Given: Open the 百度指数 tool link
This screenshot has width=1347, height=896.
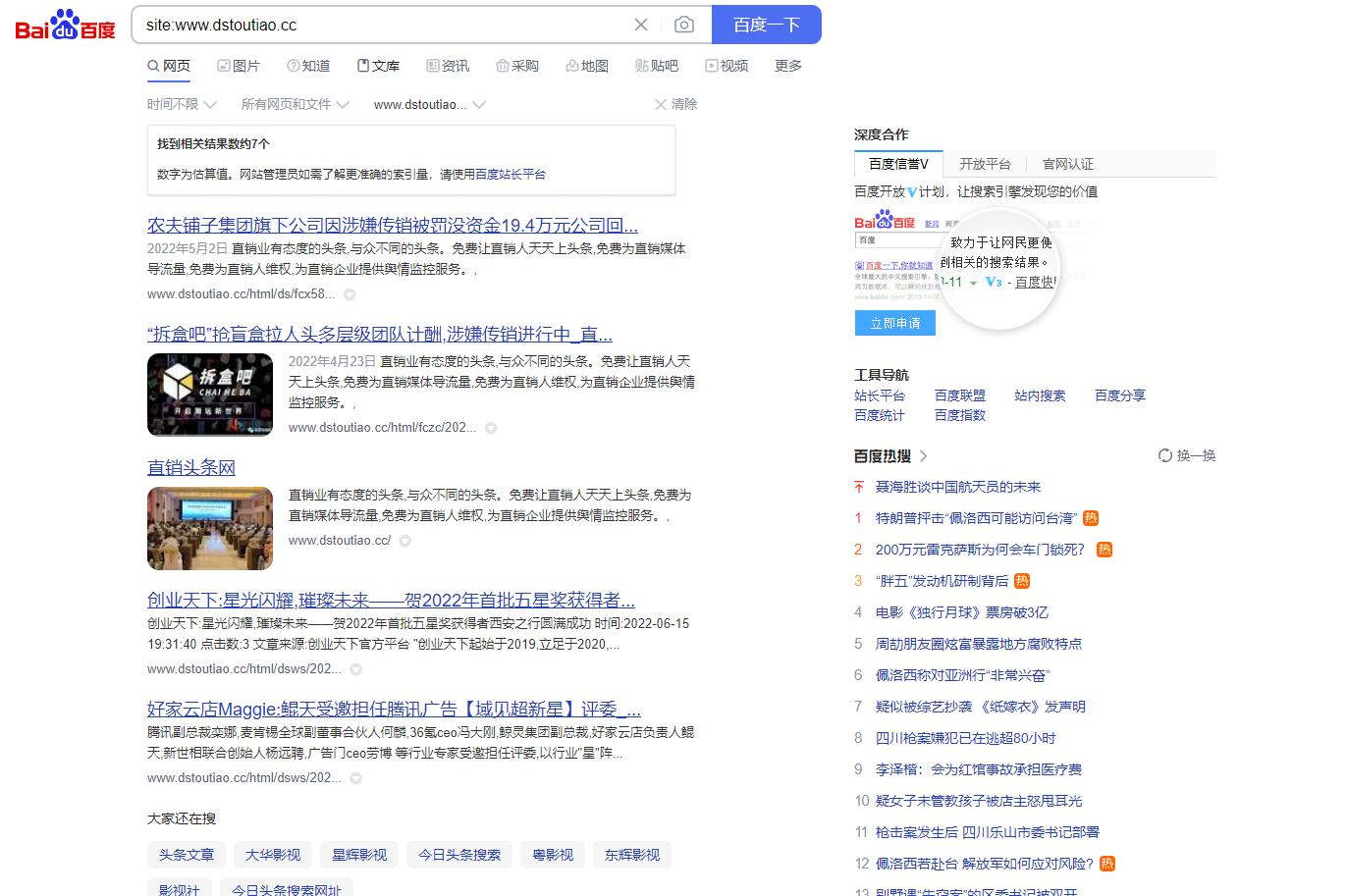Looking at the screenshot, I should coord(960,415).
